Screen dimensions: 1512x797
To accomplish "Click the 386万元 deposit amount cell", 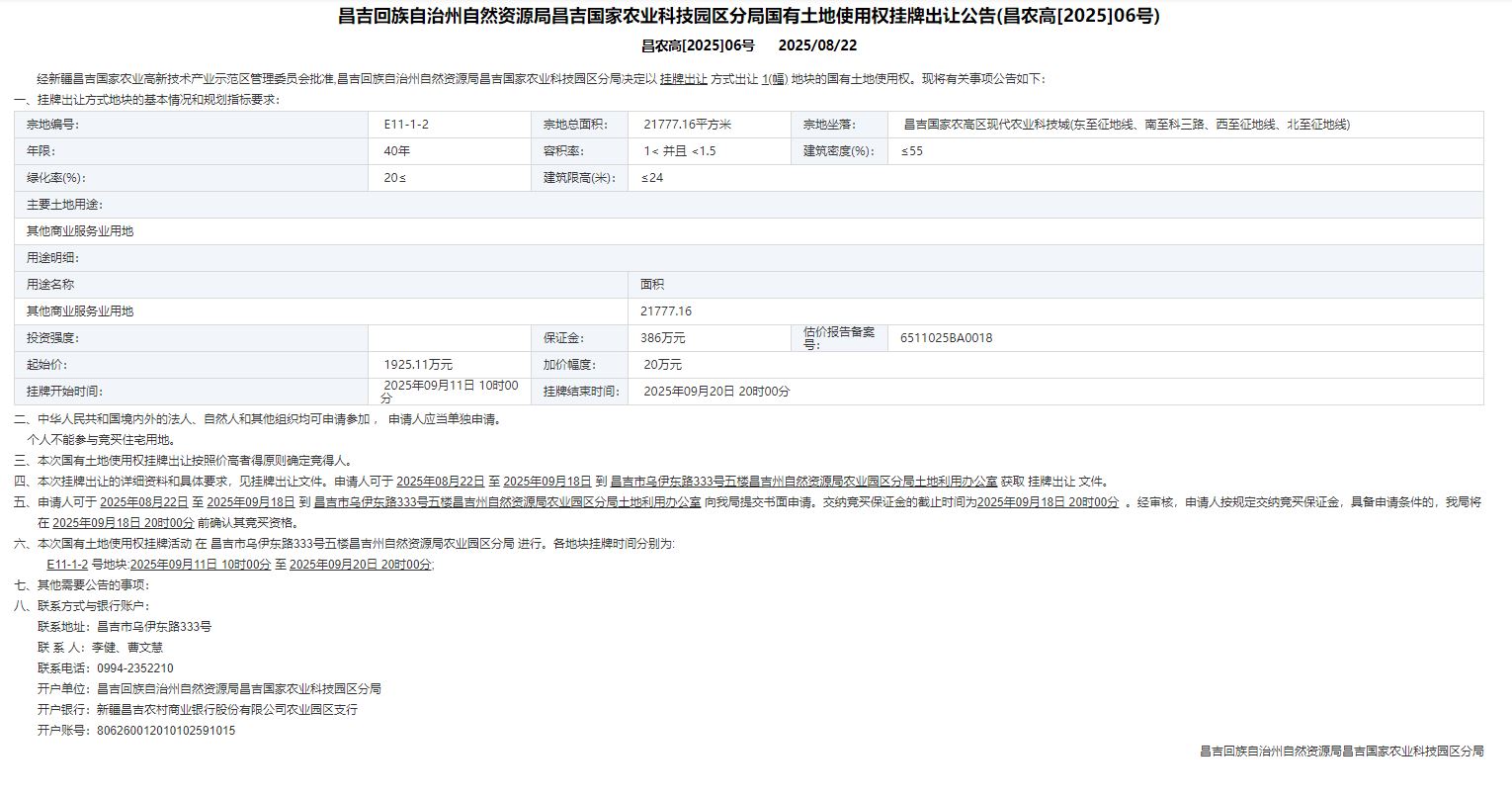I will (x=662, y=338).
